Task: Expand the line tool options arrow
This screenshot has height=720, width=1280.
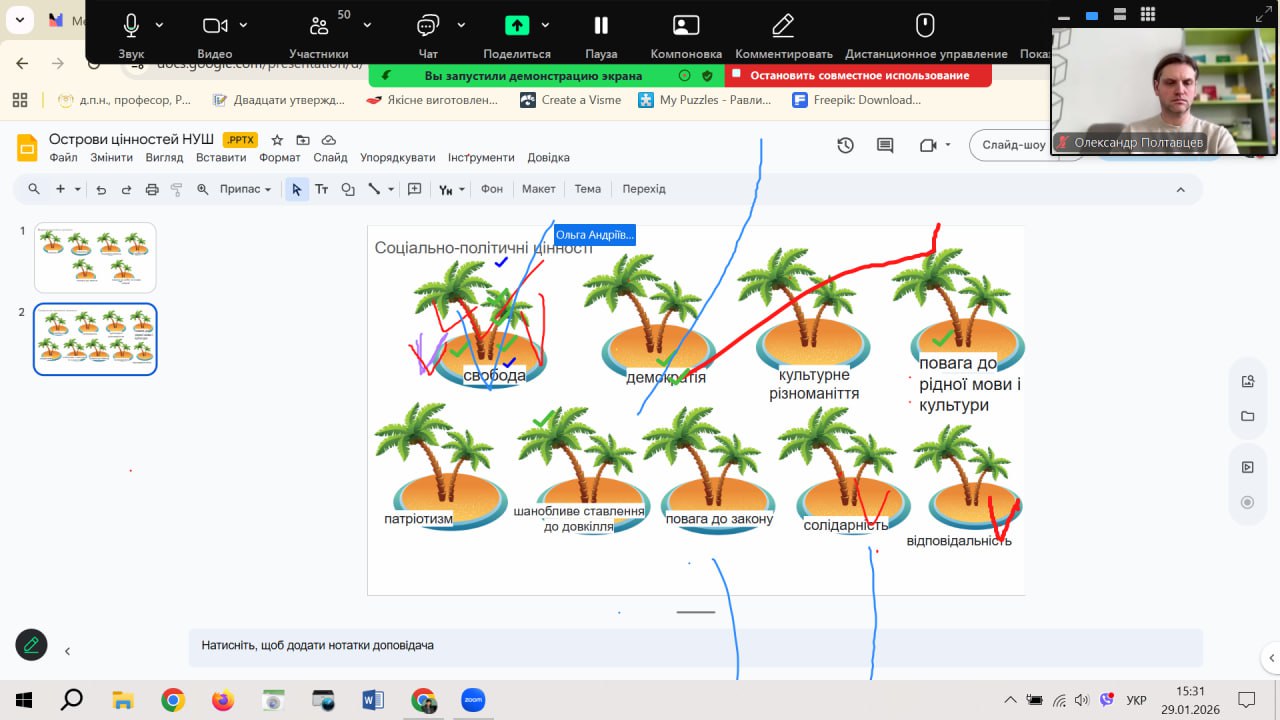Action: coord(391,189)
